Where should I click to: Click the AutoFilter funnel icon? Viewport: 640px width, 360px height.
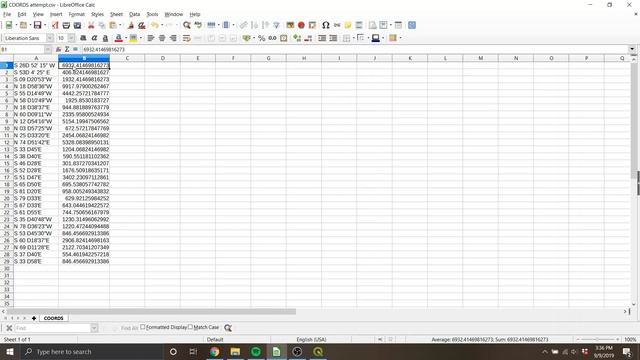click(x=276, y=25)
